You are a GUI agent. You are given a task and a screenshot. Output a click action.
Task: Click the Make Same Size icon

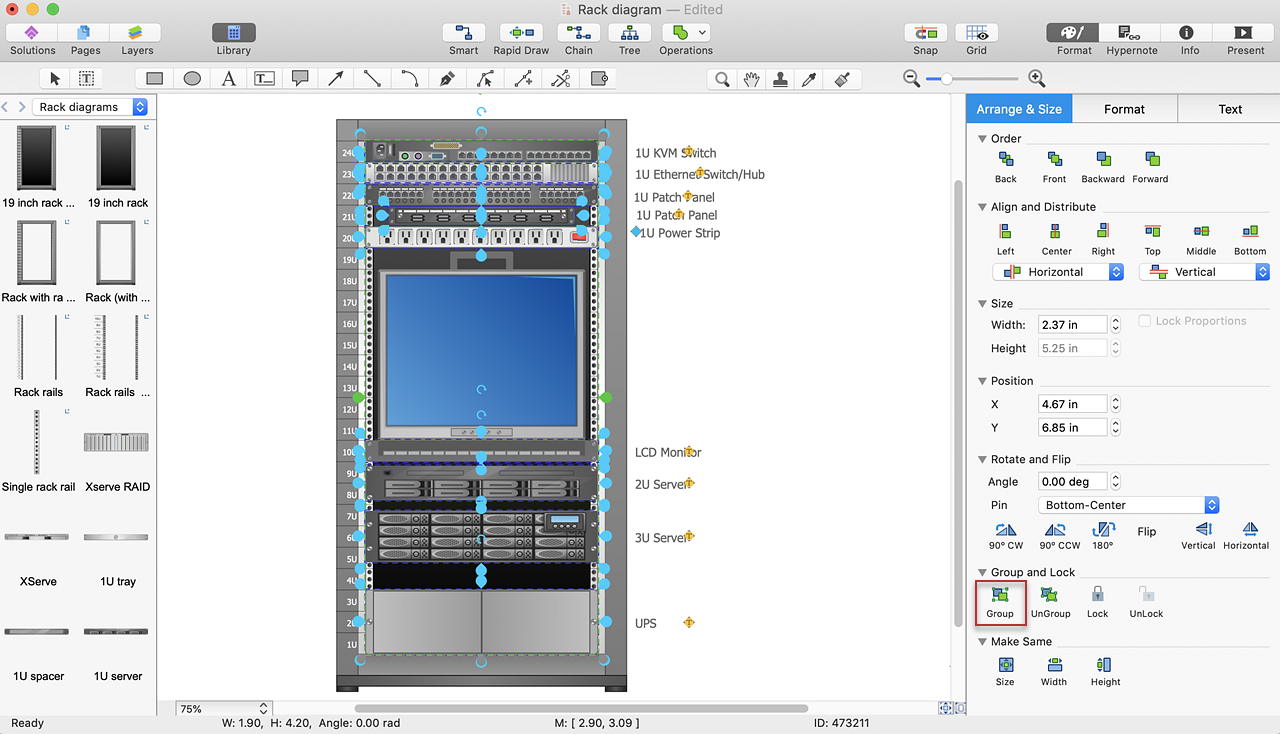tap(1005, 665)
